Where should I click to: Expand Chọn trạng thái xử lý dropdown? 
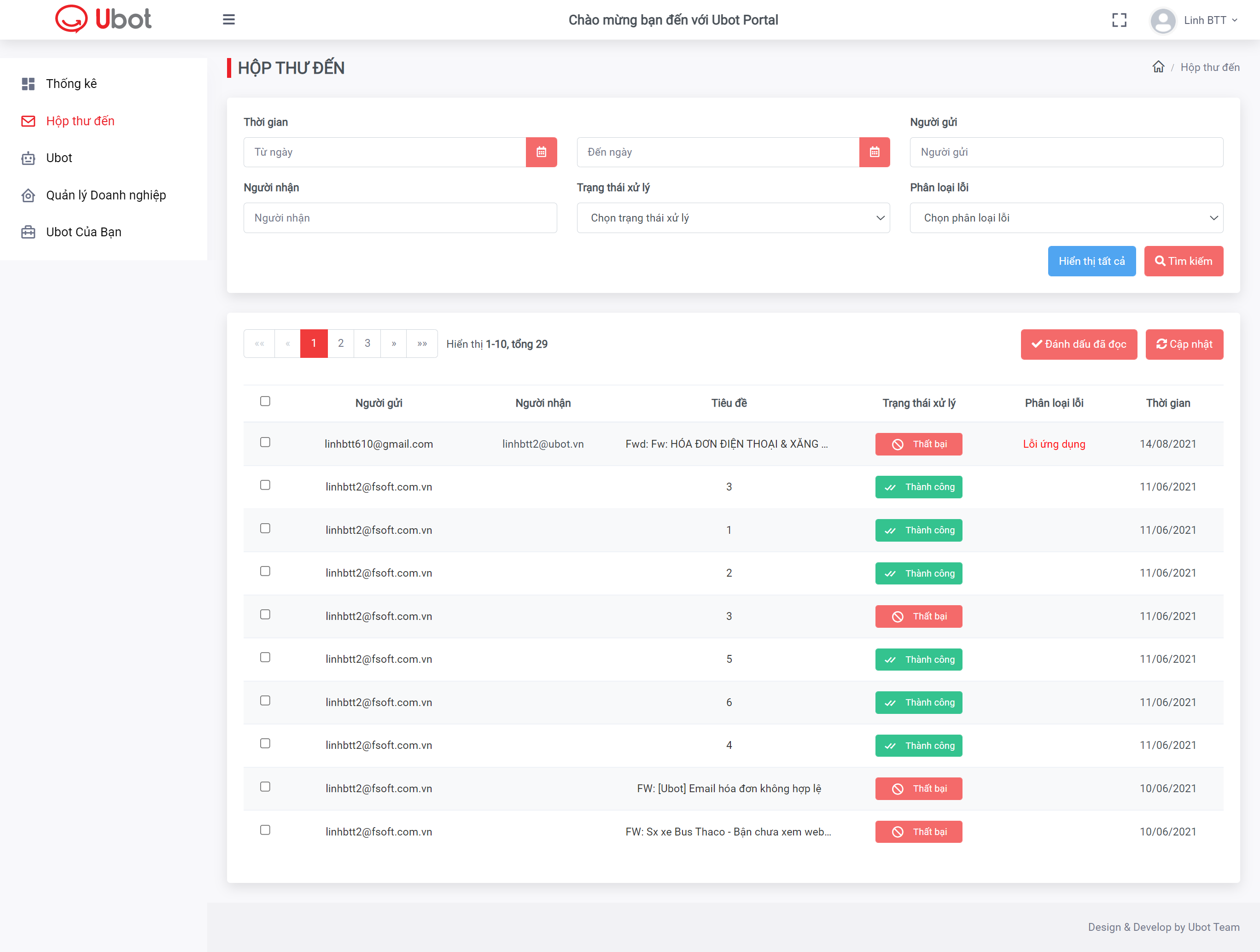(733, 218)
